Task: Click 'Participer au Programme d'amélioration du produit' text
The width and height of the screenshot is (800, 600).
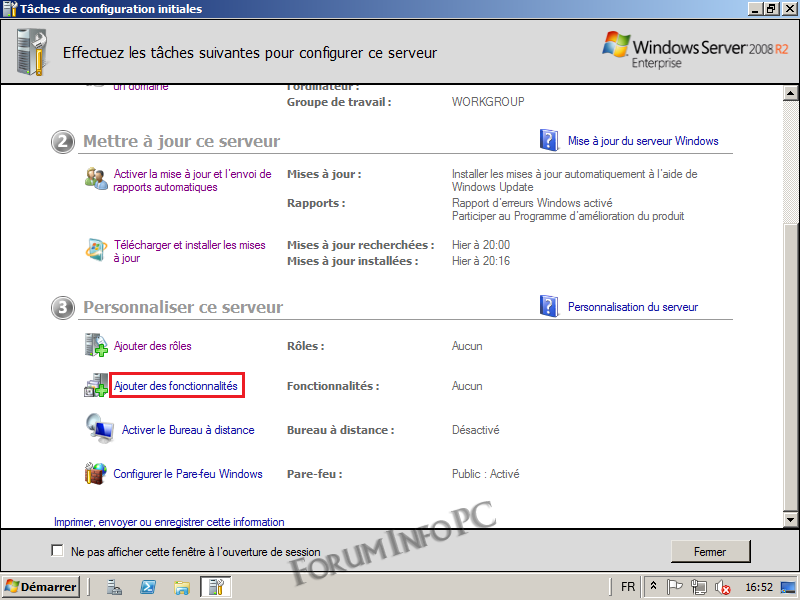Action: click(x=568, y=216)
